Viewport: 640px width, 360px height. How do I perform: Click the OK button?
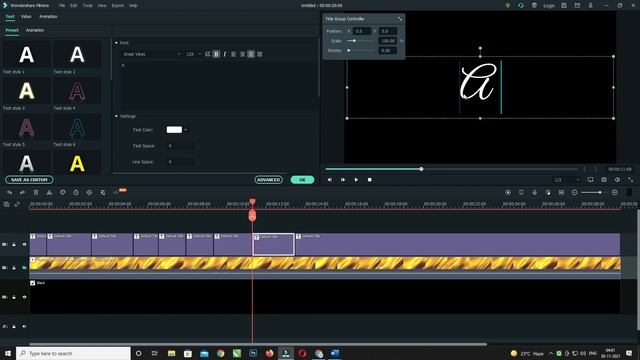coord(302,180)
